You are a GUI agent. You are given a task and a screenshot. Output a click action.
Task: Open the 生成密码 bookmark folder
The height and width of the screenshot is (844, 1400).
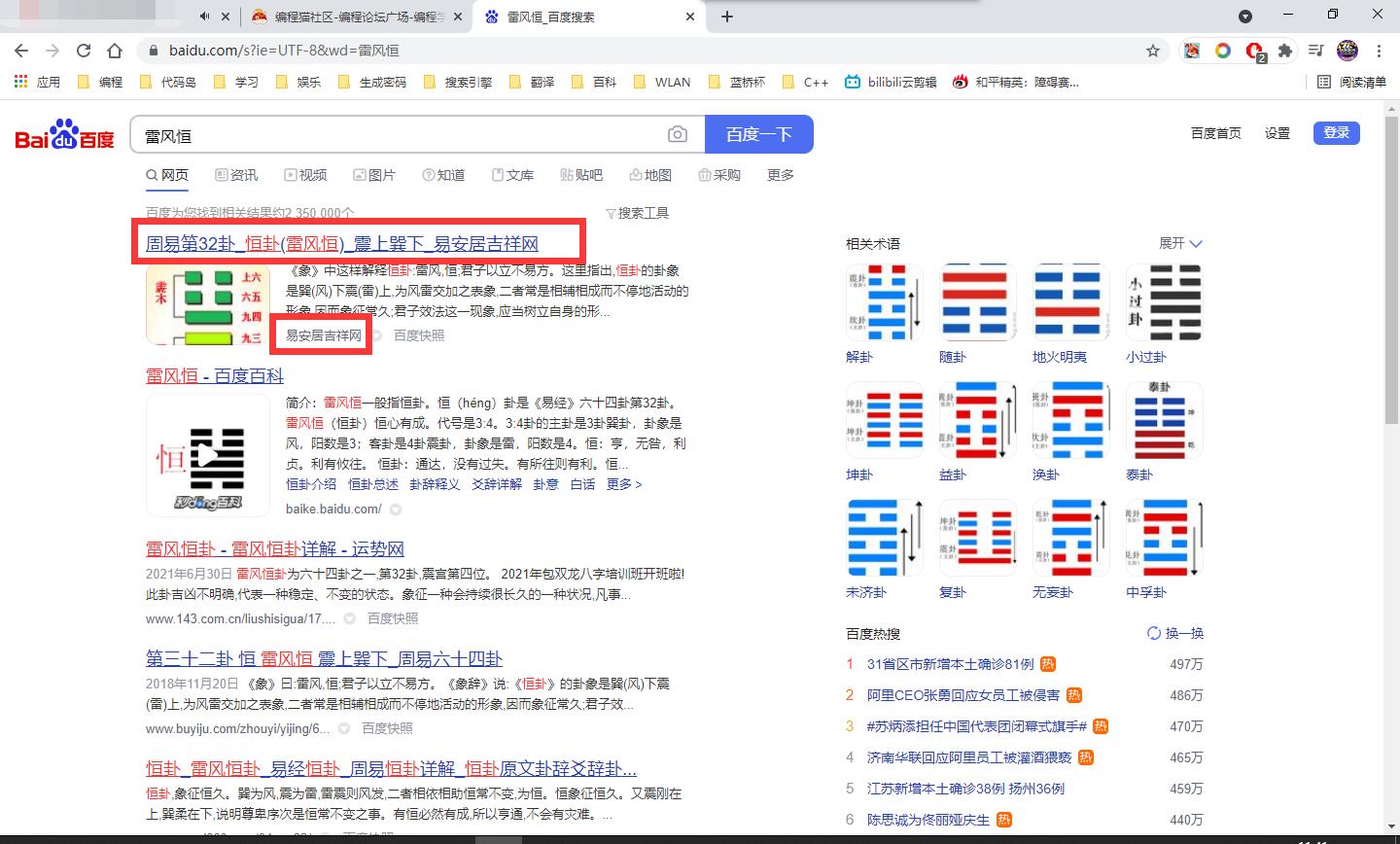(371, 82)
